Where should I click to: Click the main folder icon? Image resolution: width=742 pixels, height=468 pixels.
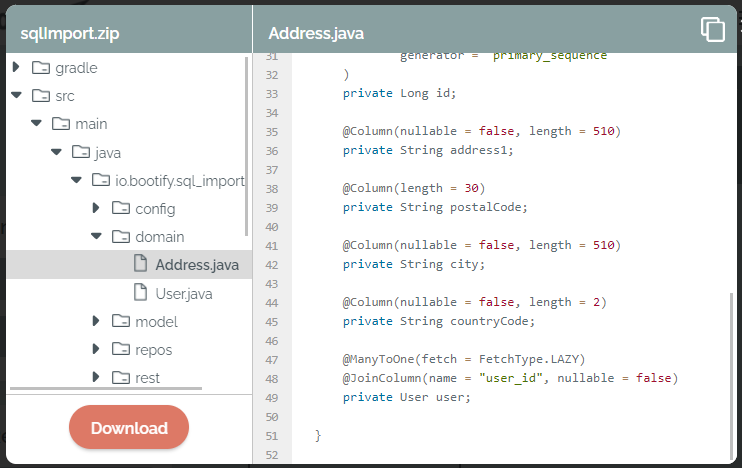[61, 124]
